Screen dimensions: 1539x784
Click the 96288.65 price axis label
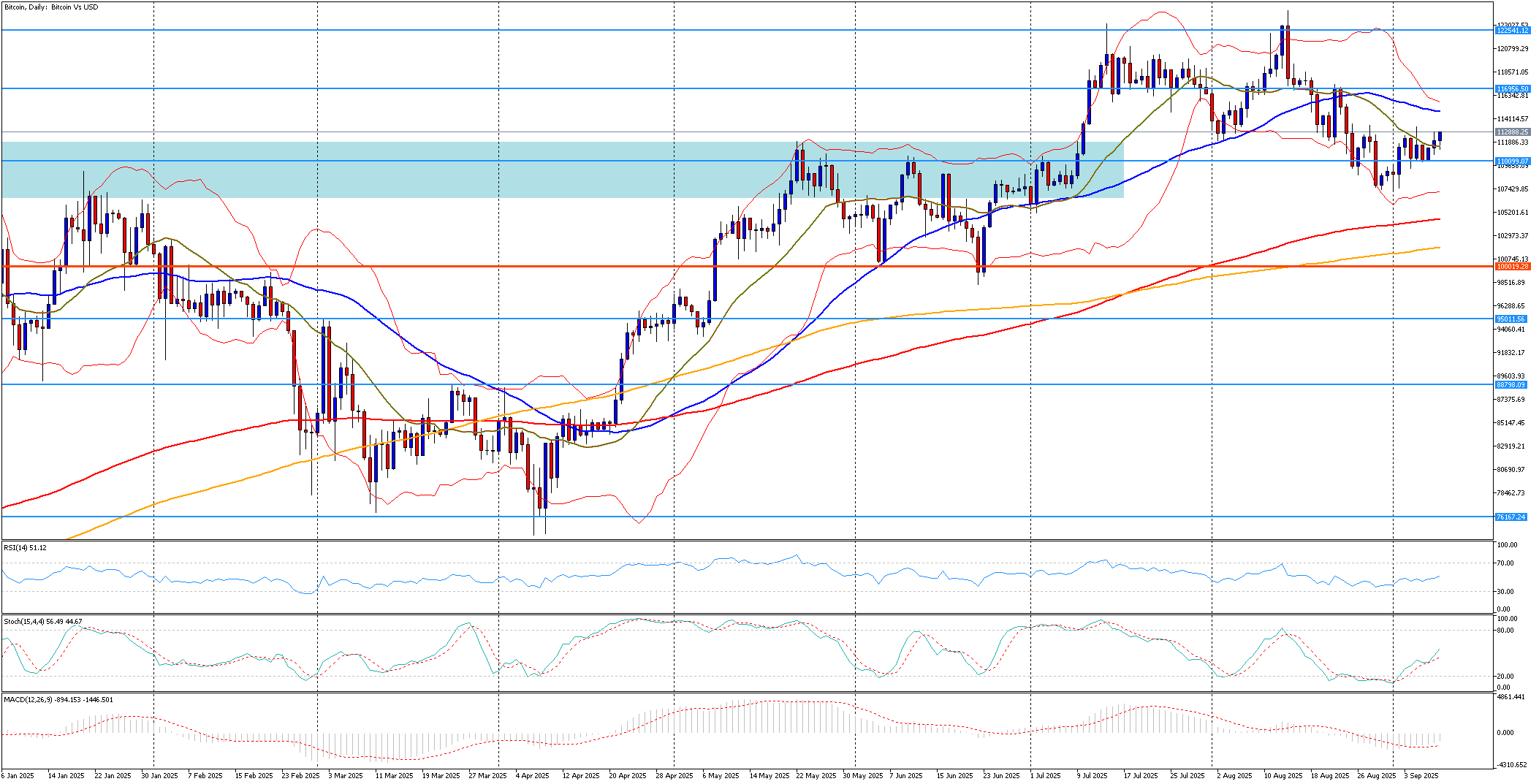(1513, 306)
